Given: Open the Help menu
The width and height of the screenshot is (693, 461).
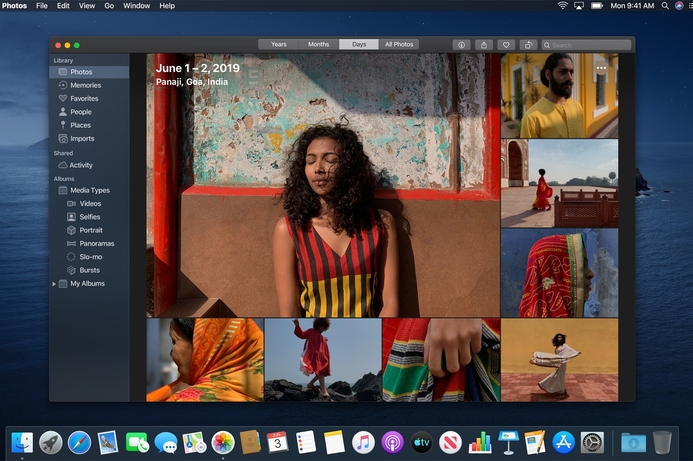Looking at the screenshot, I should coord(167,6).
